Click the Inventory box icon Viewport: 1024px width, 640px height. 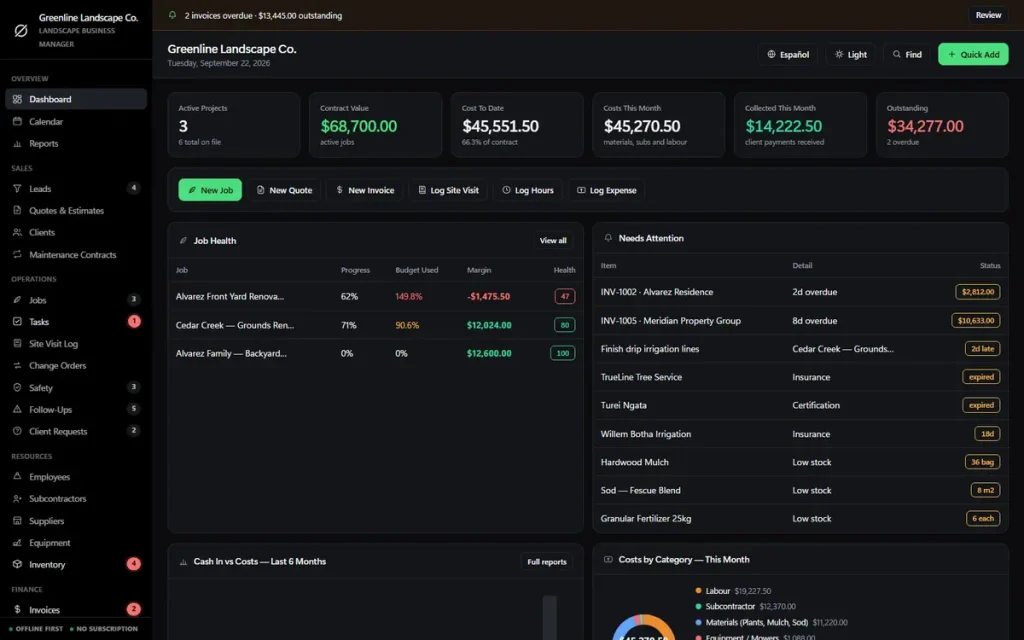click(x=18, y=564)
